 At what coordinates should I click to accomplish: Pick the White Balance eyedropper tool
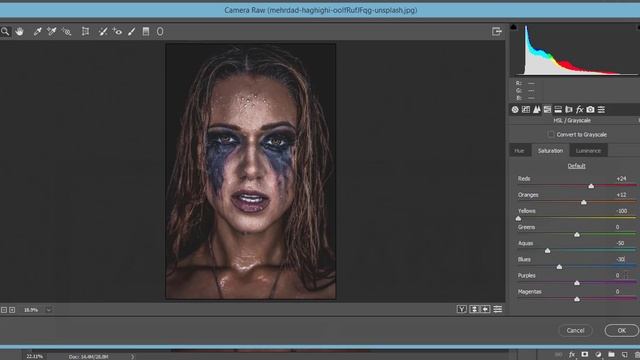click(37, 31)
